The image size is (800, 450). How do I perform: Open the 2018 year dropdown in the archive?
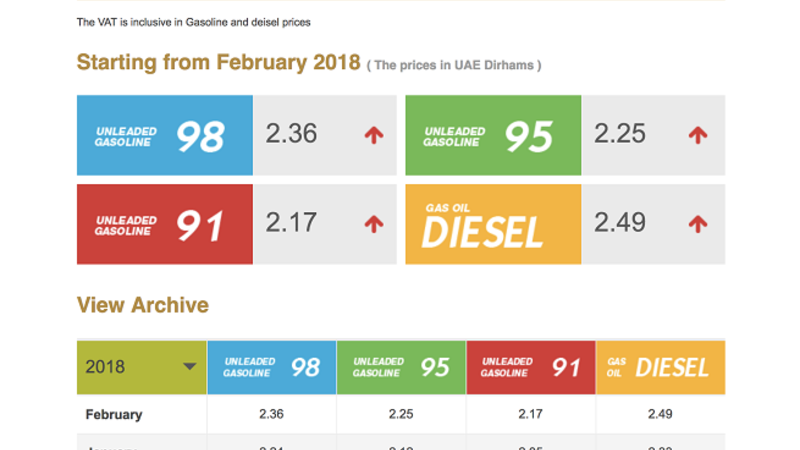[x=141, y=367]
